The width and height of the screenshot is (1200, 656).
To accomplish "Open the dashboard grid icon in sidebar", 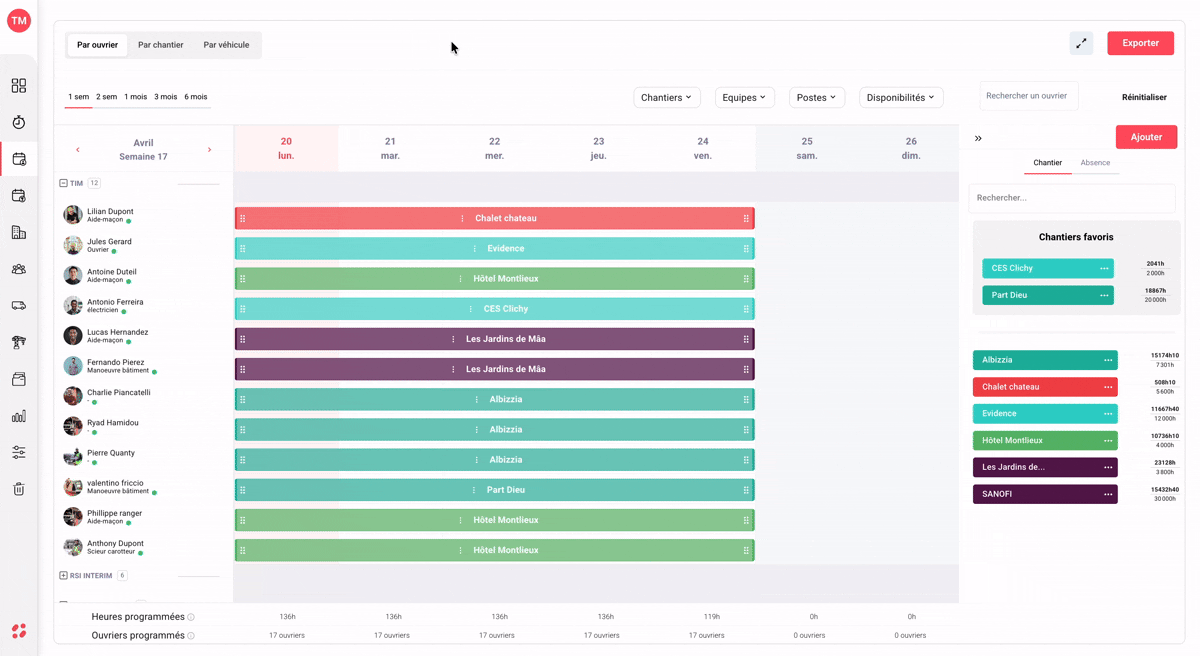I will (19, 86).
